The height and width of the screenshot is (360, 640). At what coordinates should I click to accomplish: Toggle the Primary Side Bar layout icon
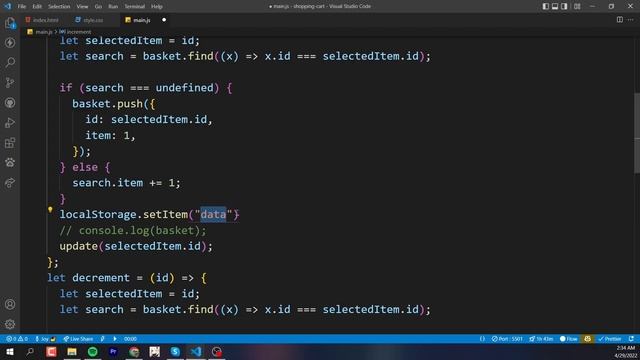(x=545, y=6)
